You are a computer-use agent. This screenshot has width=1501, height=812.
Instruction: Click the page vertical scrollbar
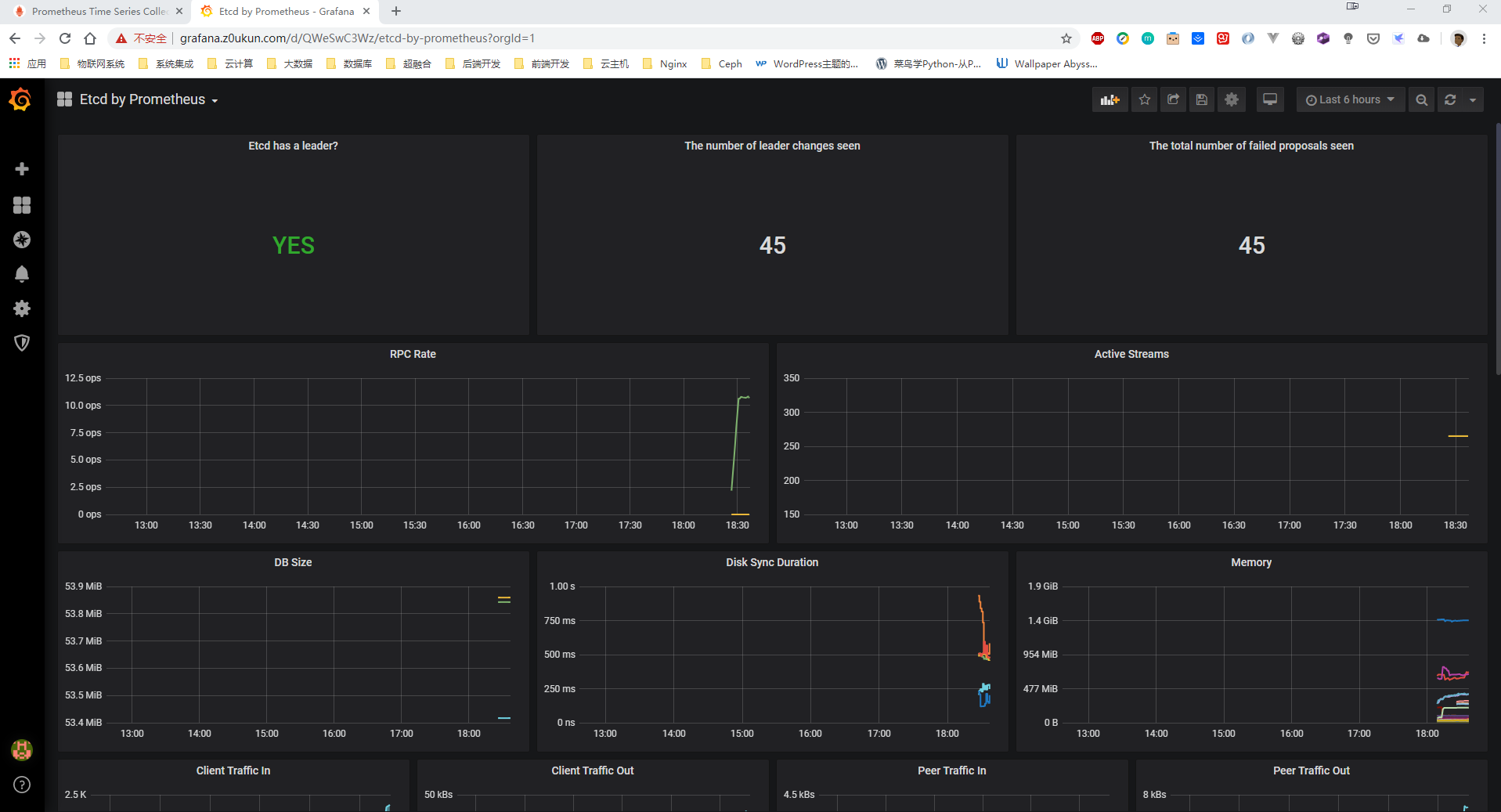coord(1497,251)
